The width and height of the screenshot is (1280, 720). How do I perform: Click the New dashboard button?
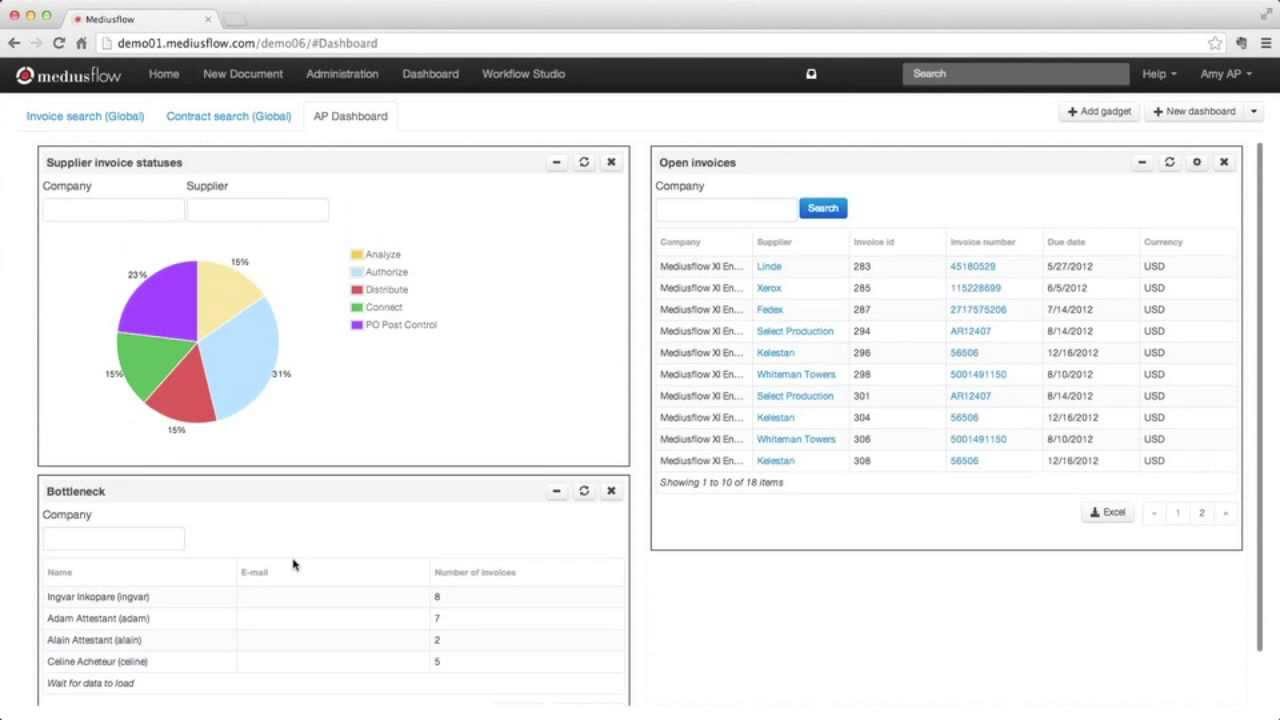point(1195,111)
